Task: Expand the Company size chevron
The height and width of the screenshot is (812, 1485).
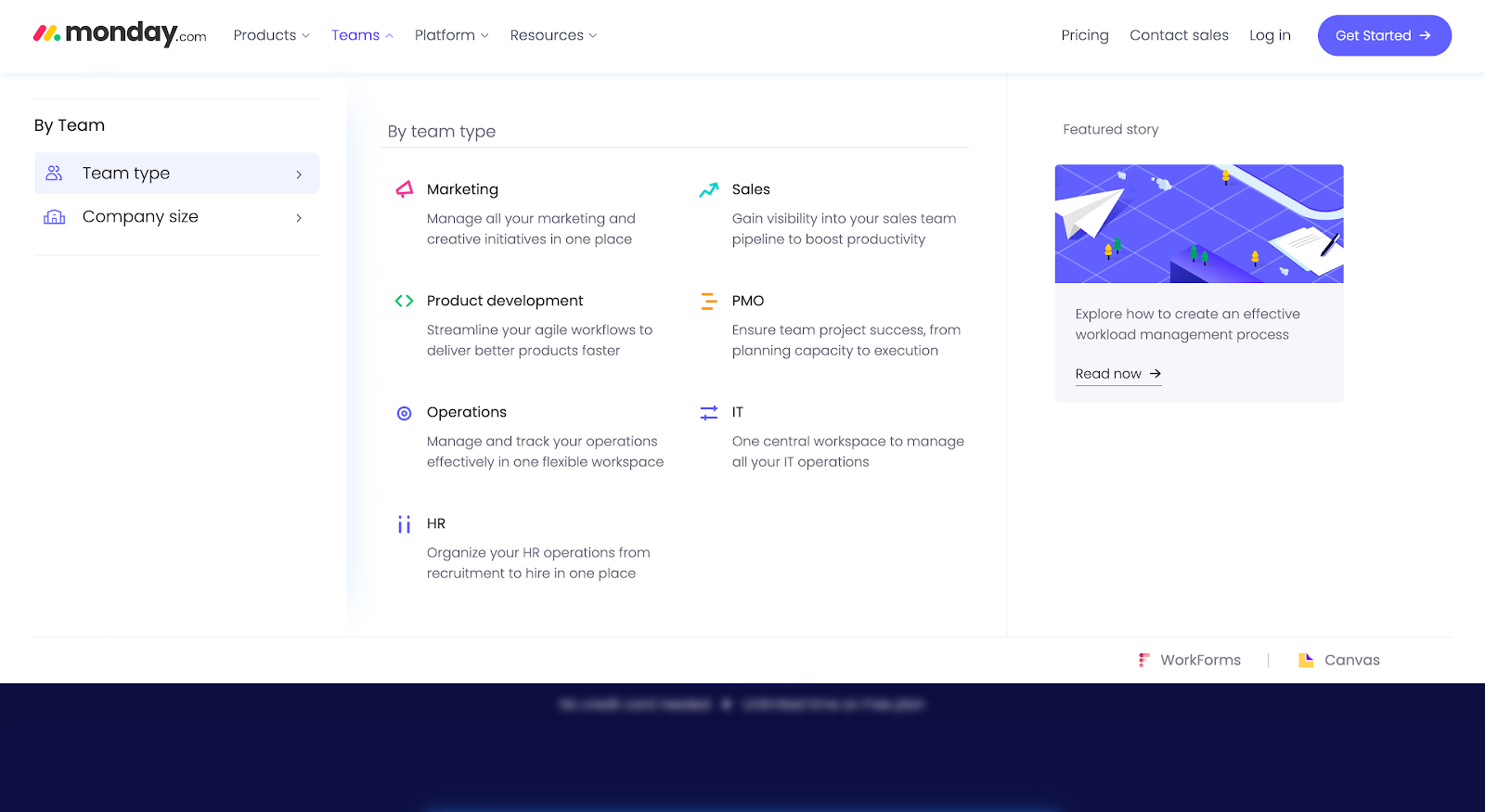Action: (299, 218)
